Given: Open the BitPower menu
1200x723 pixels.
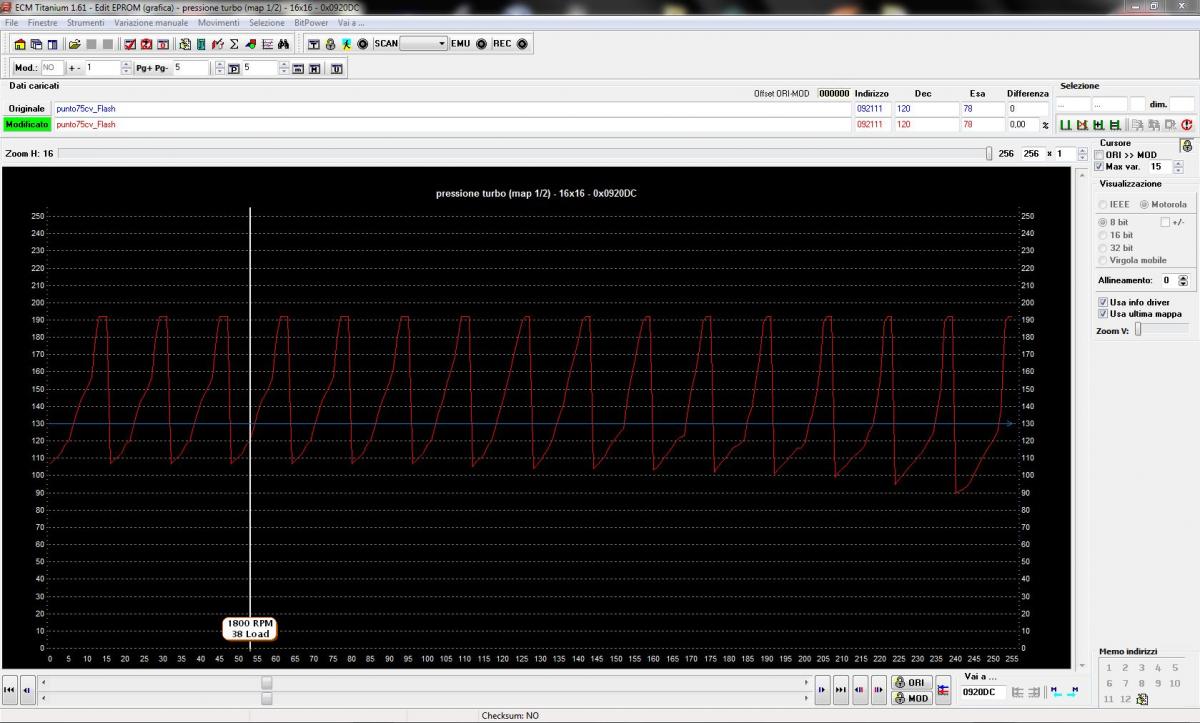Looking at the screenshot, I should pyautogui.click(x=311, y=22).
